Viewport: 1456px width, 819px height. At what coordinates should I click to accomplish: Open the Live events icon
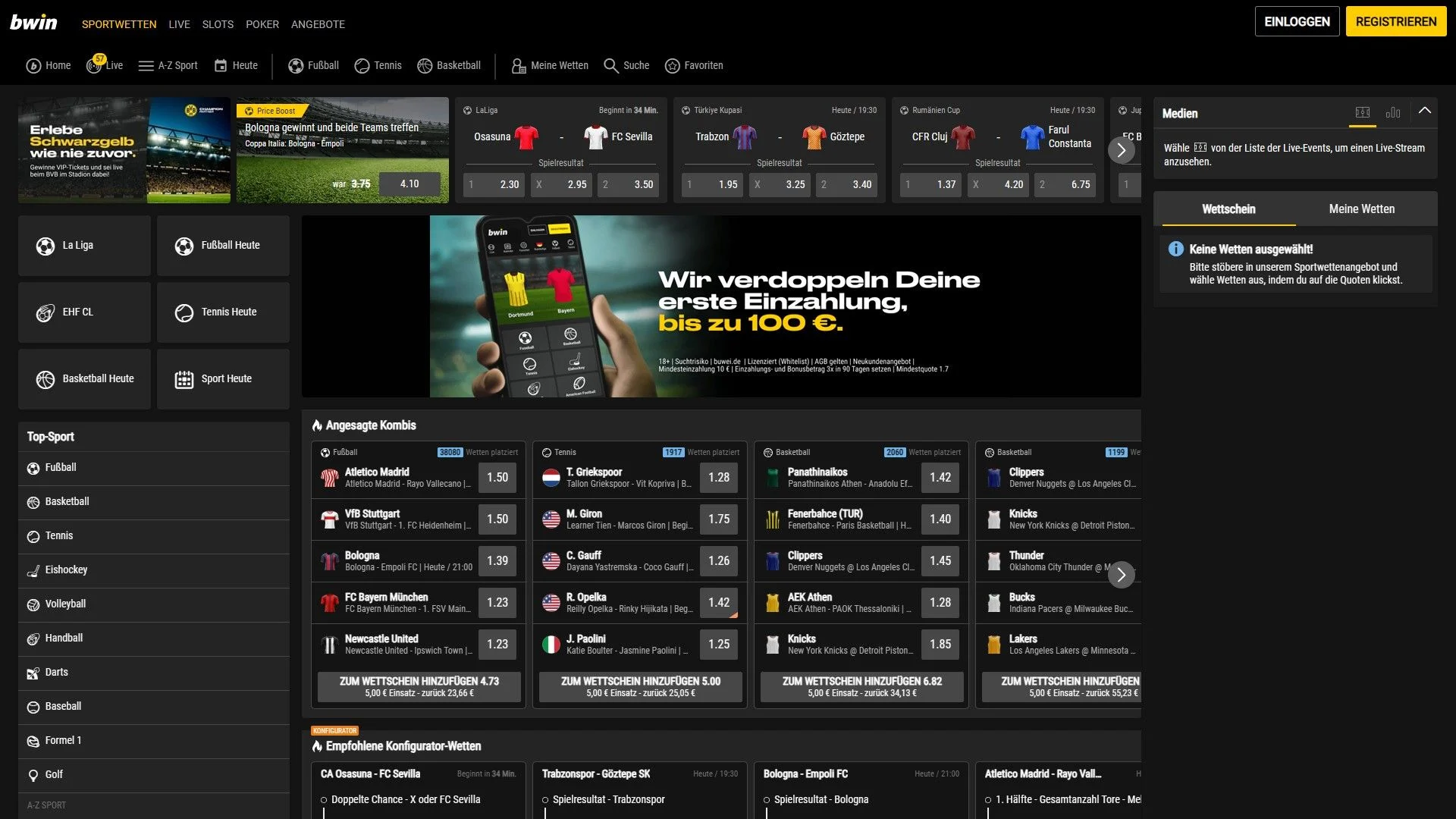tap(95, 66)
